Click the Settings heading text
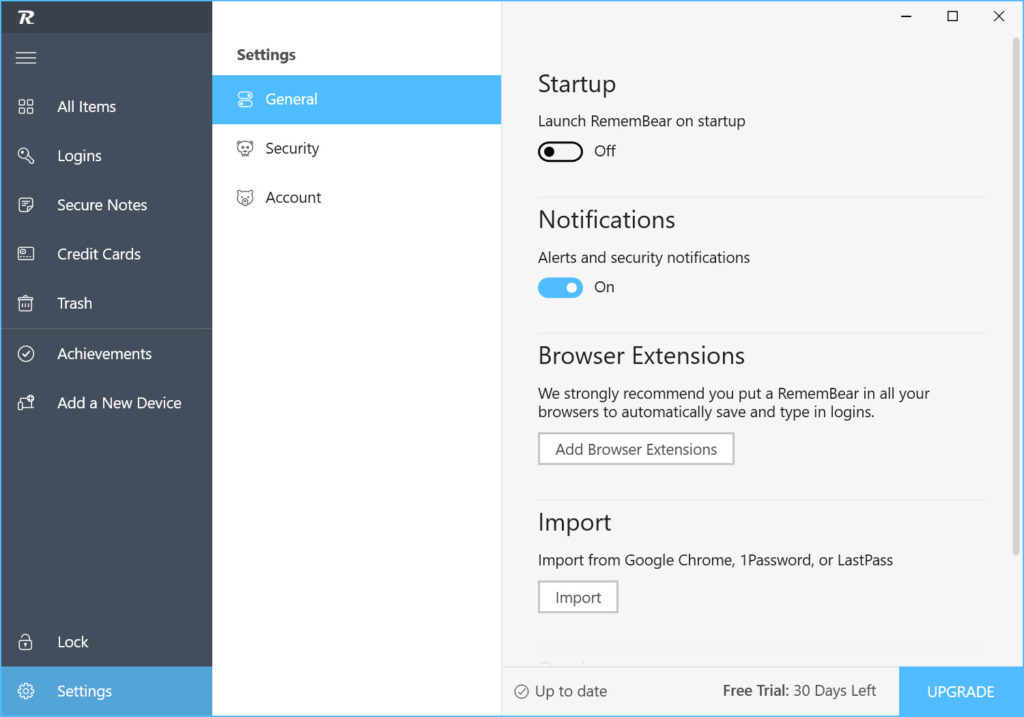Image resolution: width=1024 pixels, height=717 pixels. pyautogui.click(x=266, y=55)
